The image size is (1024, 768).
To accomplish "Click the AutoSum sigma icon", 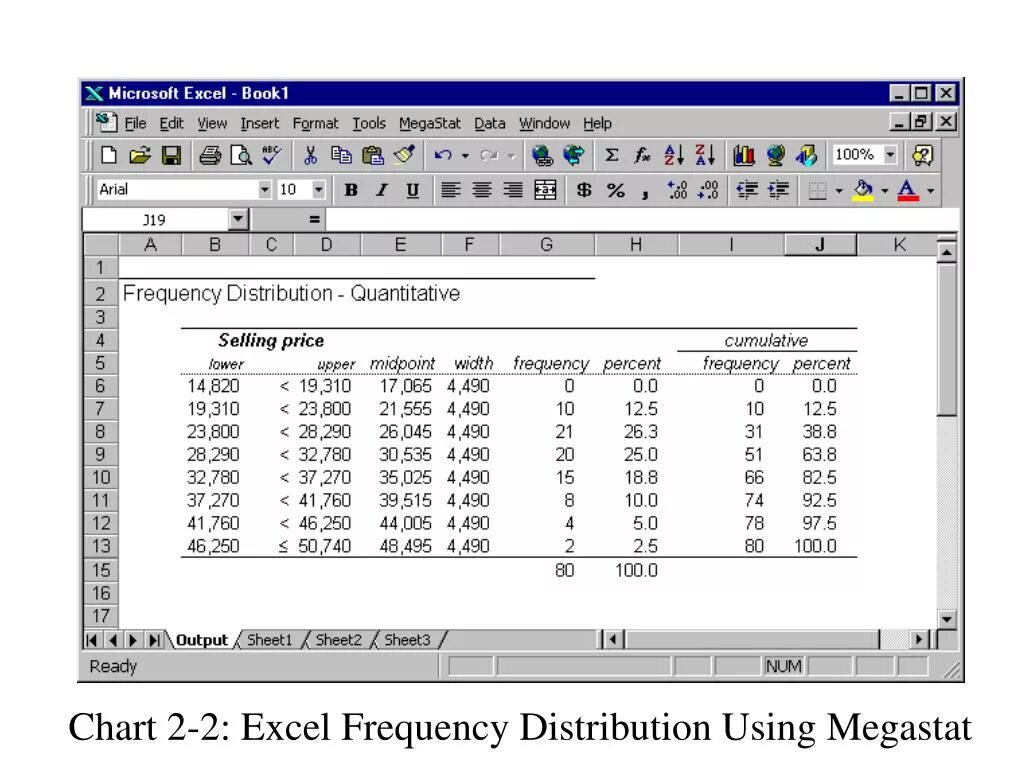I will click(612, 155).
